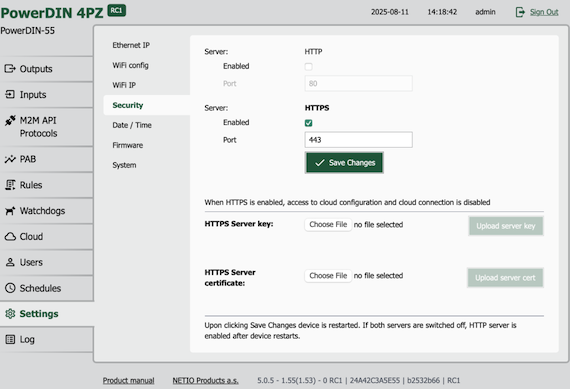Viewport: 570px width, 389px height.
Task: Enable the HTTP server checkbox
Action: tap(308, 67)
